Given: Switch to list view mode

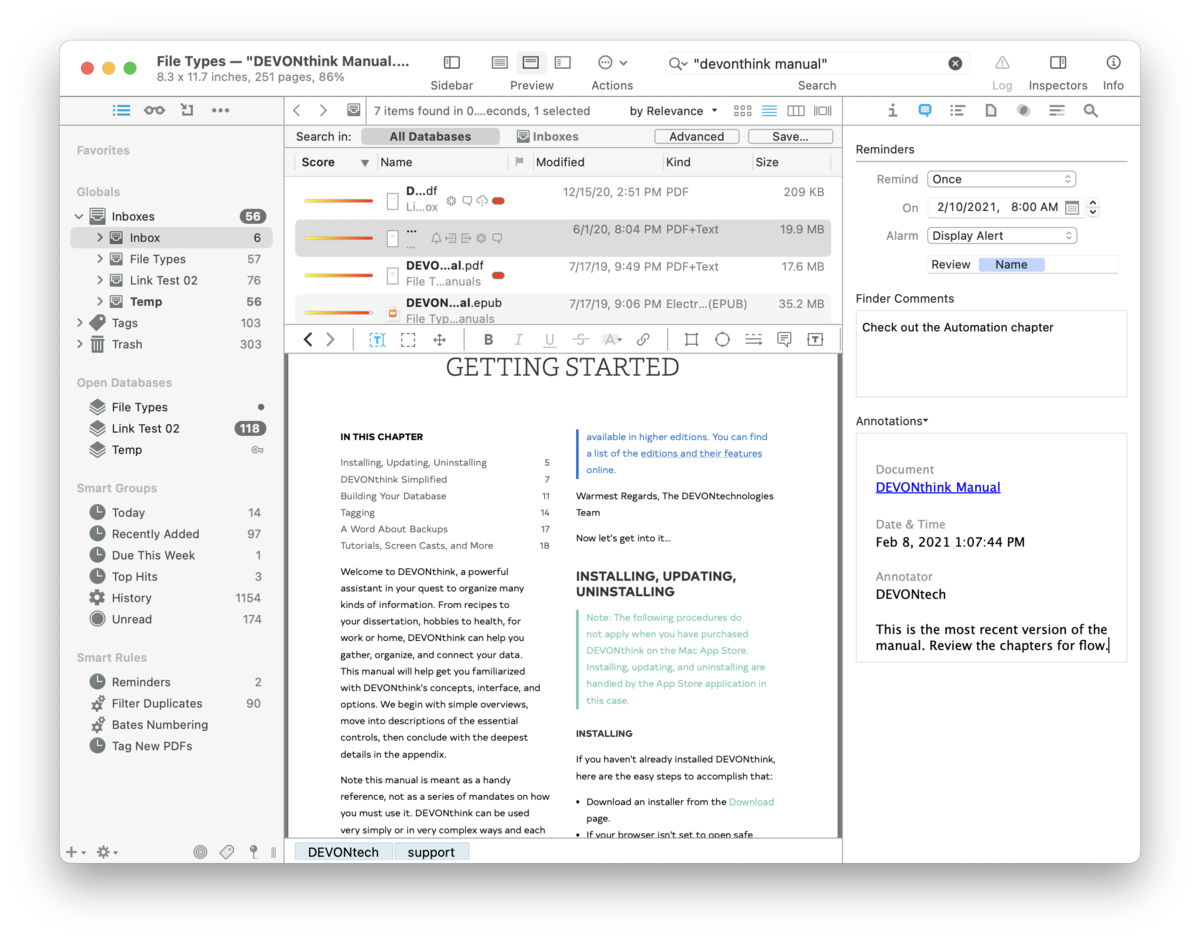Looking at the screenshot, I should [769, 111].
